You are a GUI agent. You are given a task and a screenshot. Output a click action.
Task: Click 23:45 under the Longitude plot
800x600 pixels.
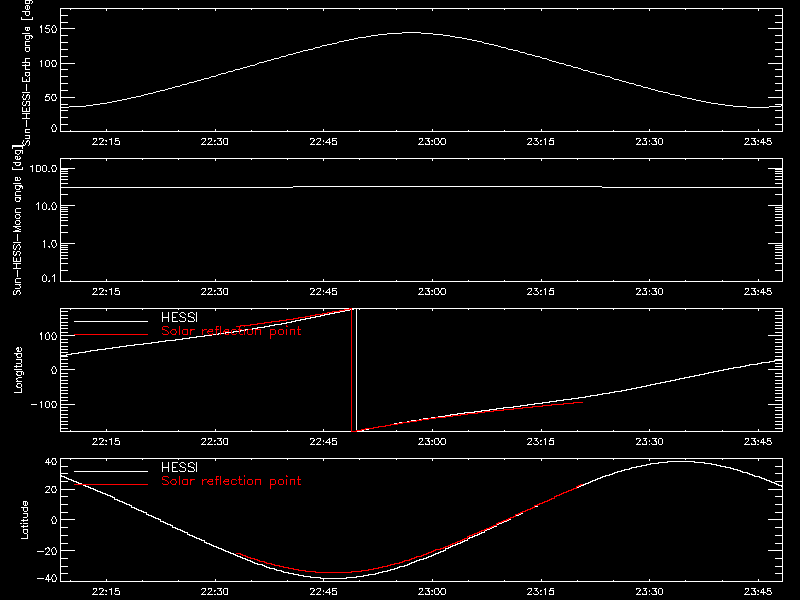tap(758, 442)
